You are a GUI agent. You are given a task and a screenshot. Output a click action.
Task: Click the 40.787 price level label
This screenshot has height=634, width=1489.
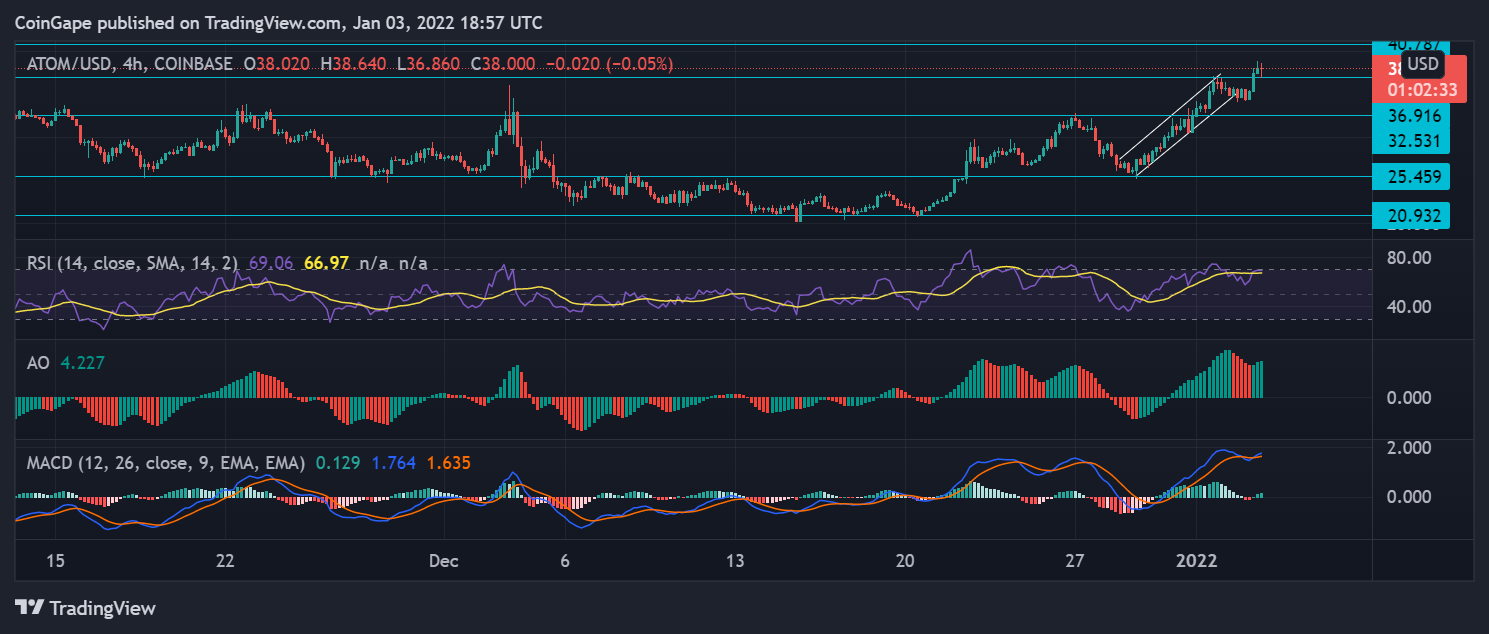[1410, 45]
